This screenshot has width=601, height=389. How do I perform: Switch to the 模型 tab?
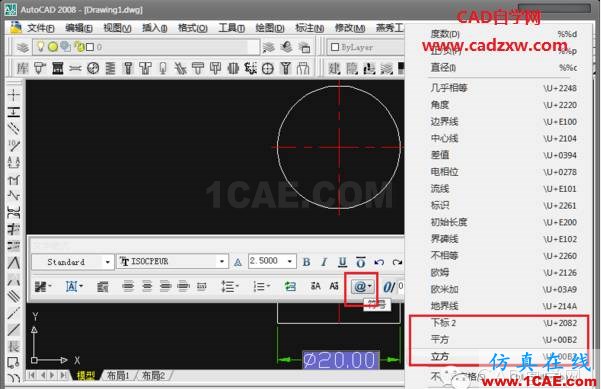point(86,375)
